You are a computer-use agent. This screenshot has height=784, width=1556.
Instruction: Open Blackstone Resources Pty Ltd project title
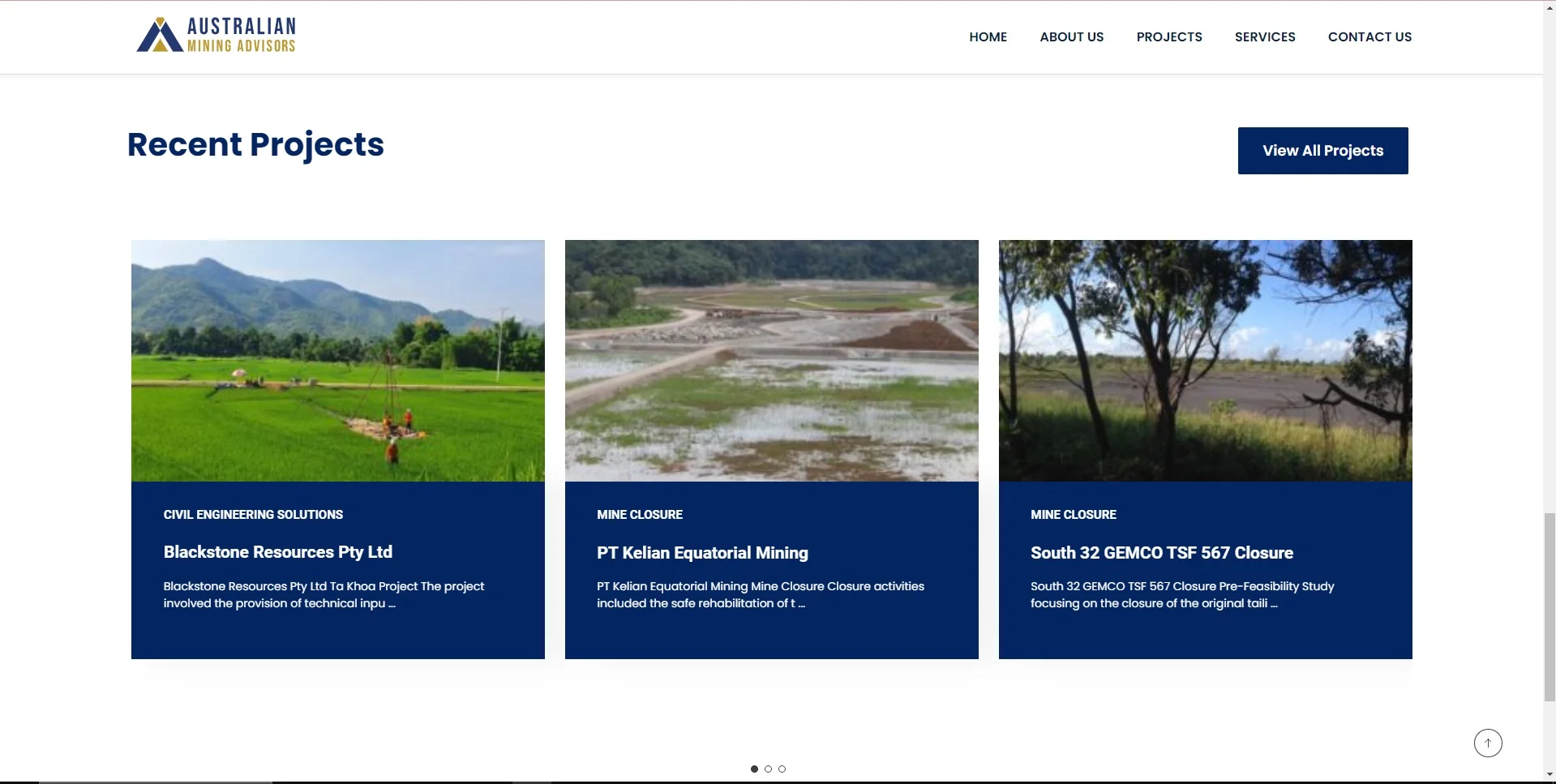pos(278,552)
